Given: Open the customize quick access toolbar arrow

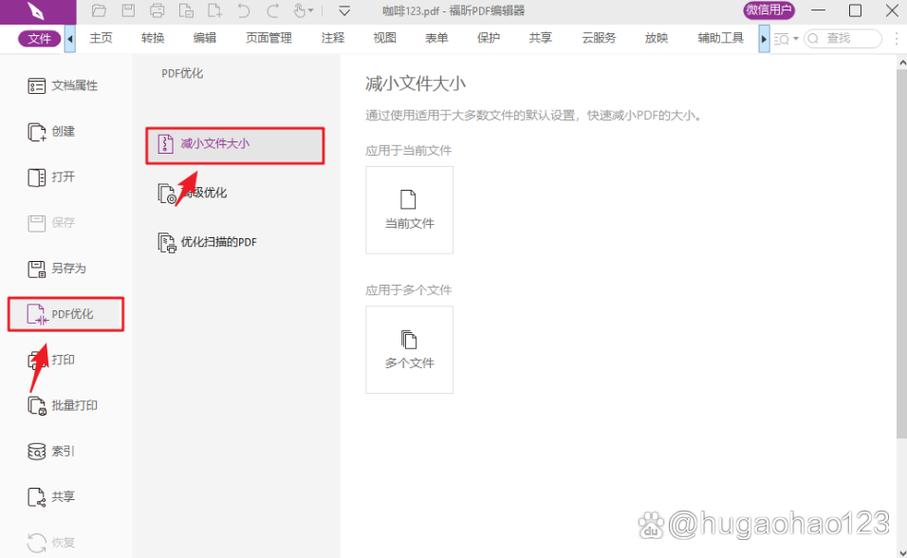Looking at the screenshot, I should (344, 10).
